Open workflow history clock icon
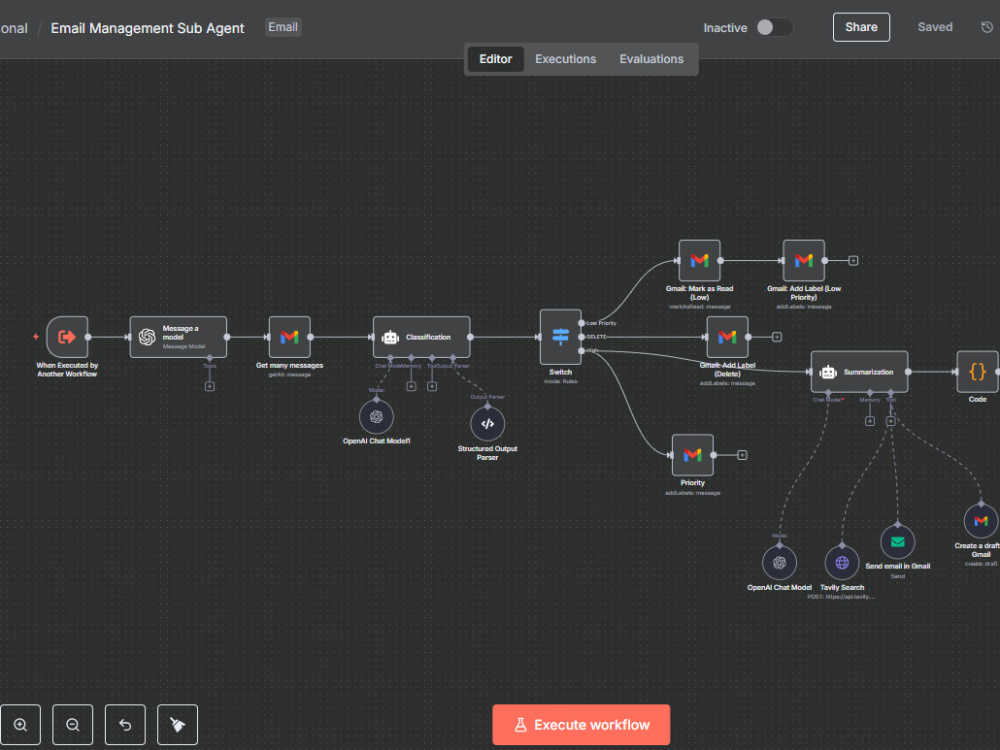The height and width of the screenshot is (750, 1000). click(987, 27)
